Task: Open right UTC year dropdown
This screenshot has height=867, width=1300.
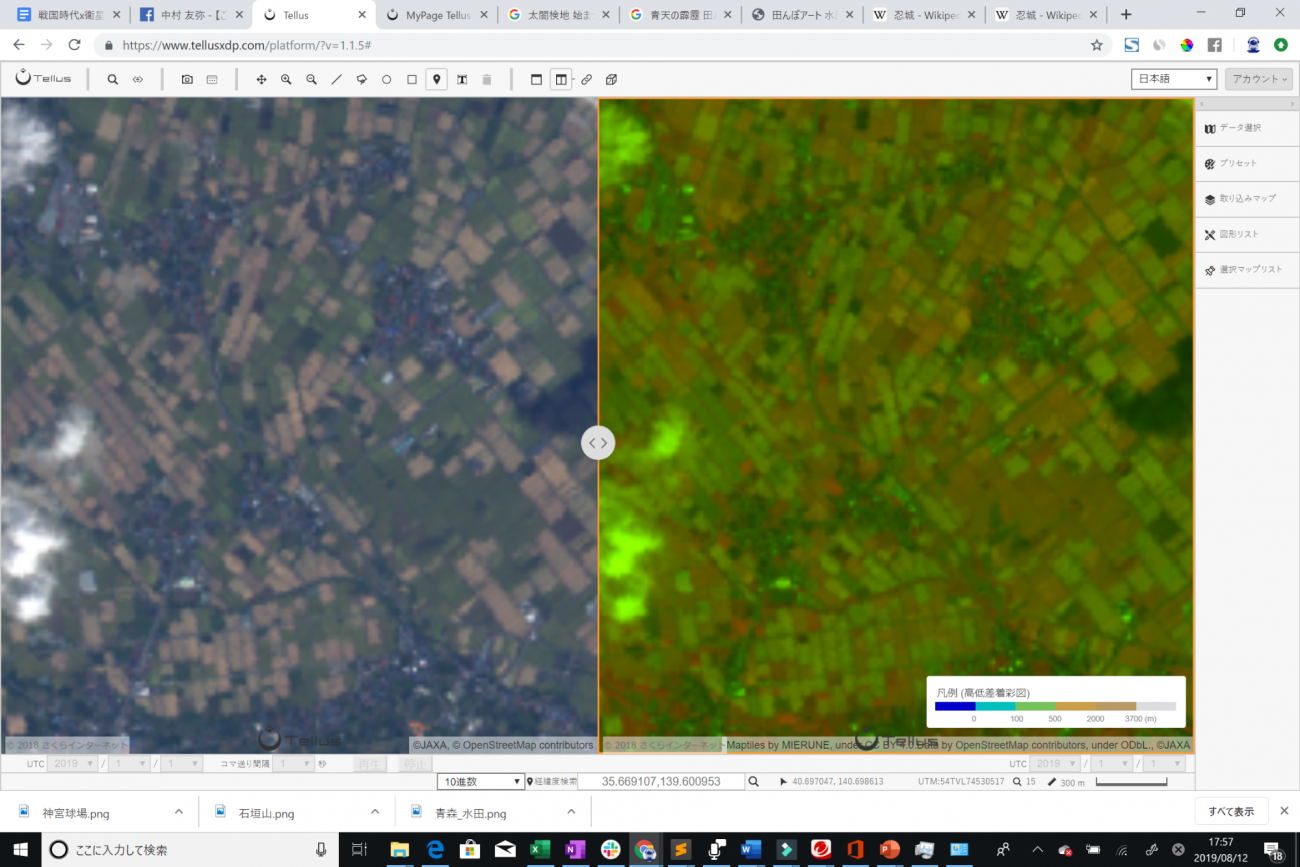Action: point(1056,764)
